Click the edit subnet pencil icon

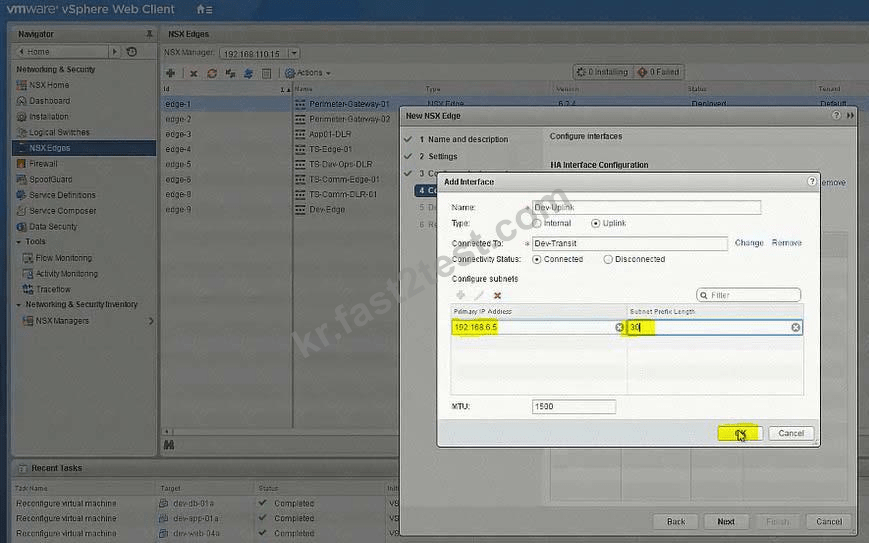point(479,295)
